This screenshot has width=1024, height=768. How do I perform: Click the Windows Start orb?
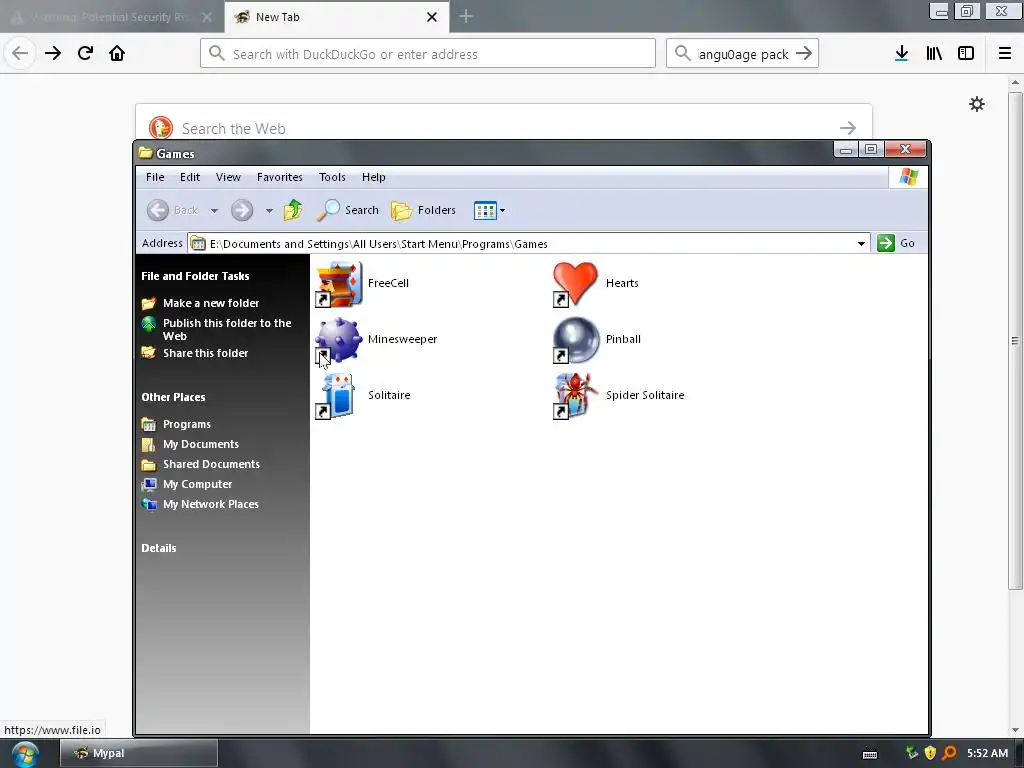25,754
